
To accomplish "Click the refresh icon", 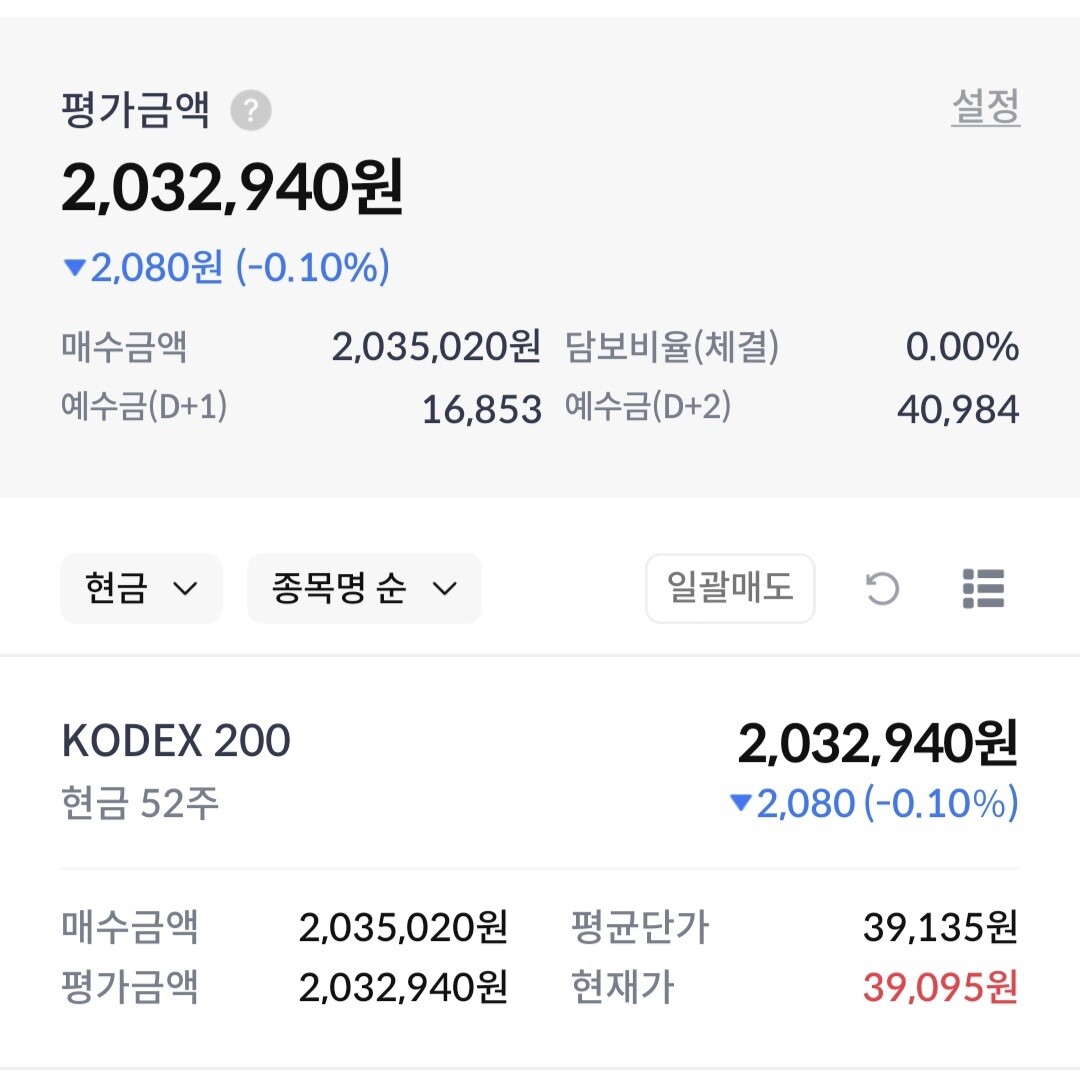I will tap(882, 588).
